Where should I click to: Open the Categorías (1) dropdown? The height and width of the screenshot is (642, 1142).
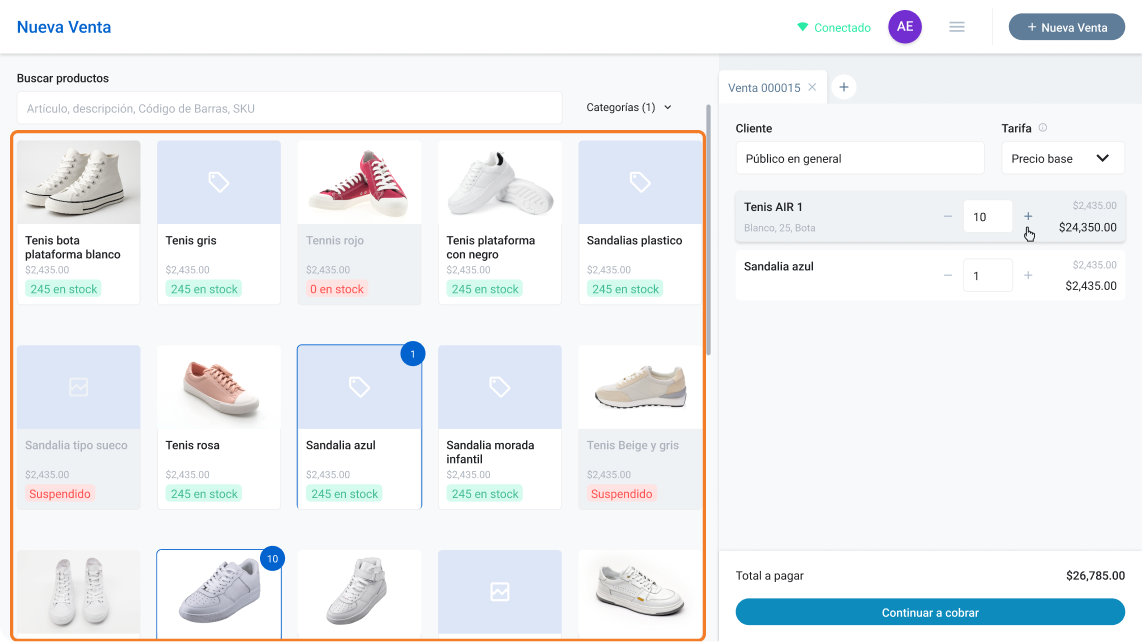click(629, 107)
